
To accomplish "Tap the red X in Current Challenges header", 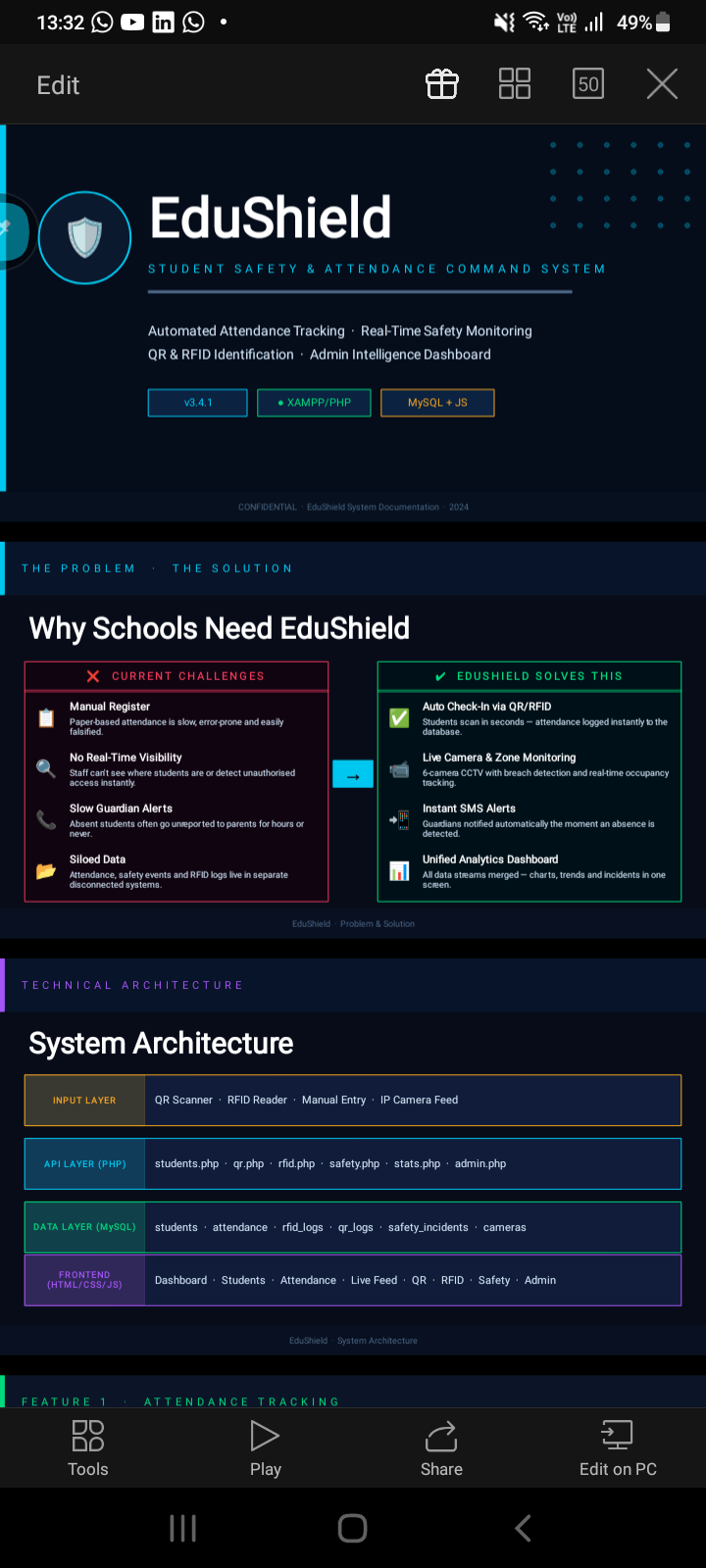I will 93,676.
